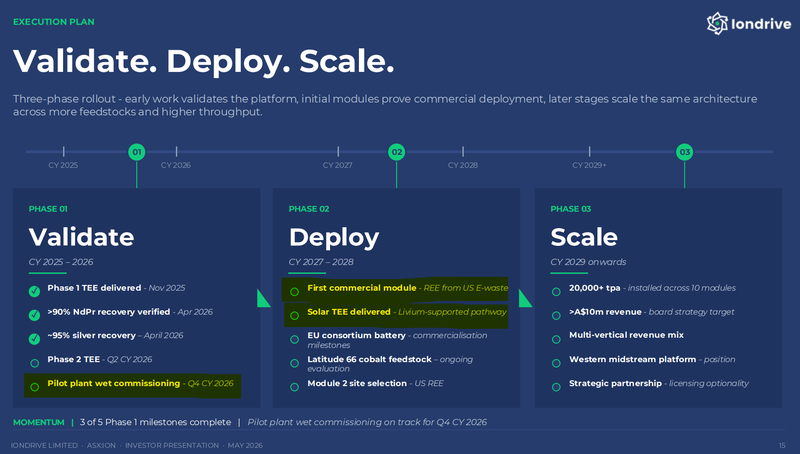The height and width of the screenshot is (454, 800).
Task: Click the checkmark beside ~95% silver recovery
Action: [34, 339]
